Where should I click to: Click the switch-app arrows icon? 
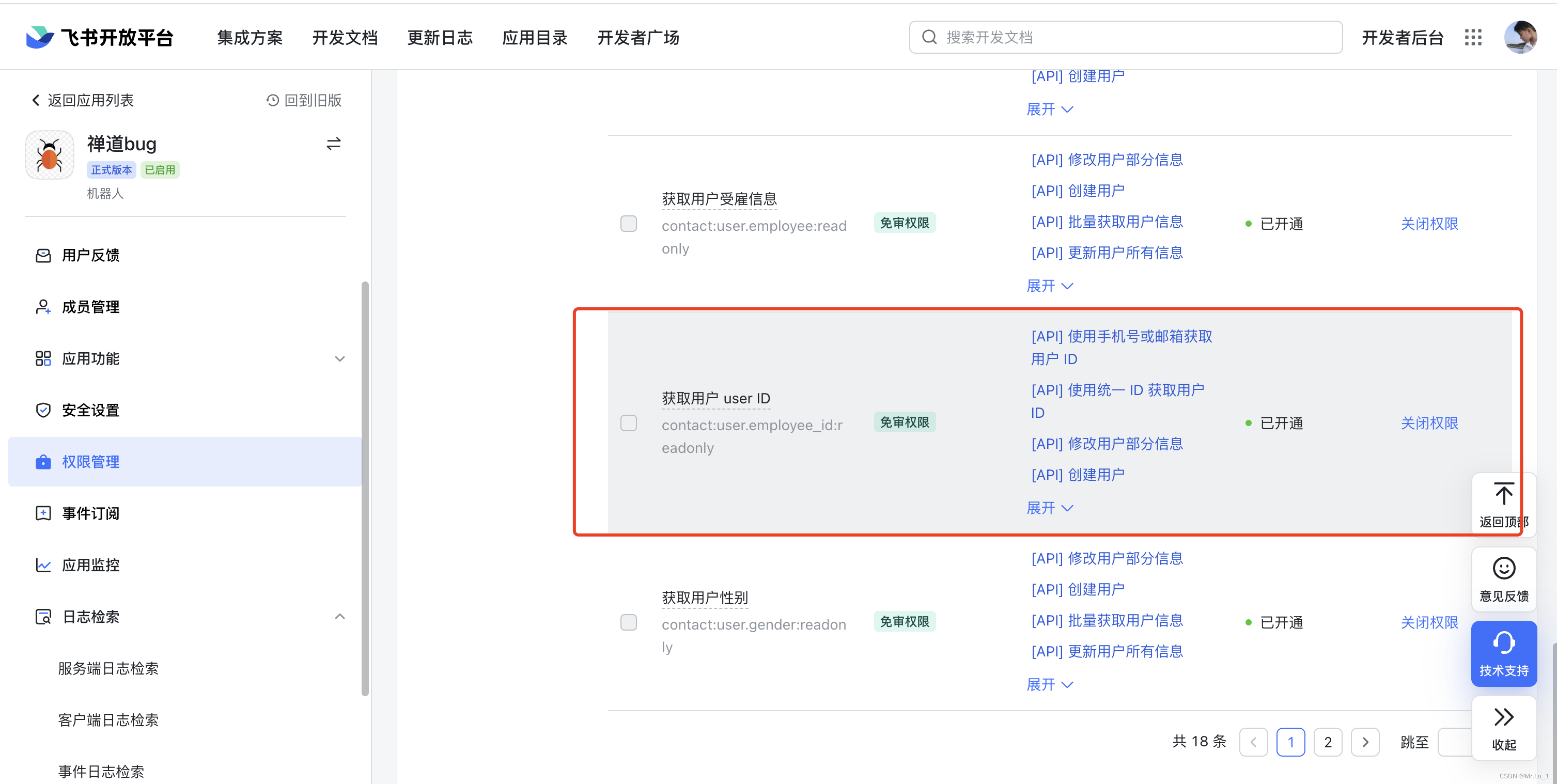click(x=333, y=144)
